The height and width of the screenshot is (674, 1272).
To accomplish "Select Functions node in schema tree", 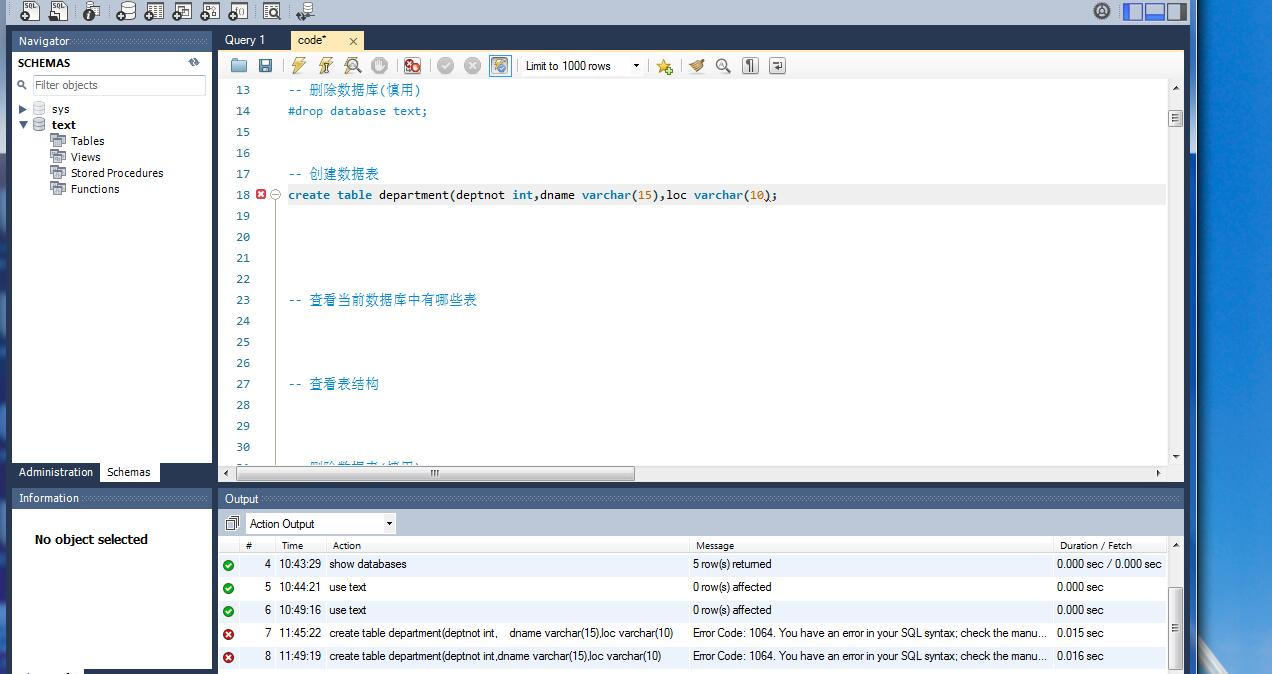I will [x=95, y=189].
